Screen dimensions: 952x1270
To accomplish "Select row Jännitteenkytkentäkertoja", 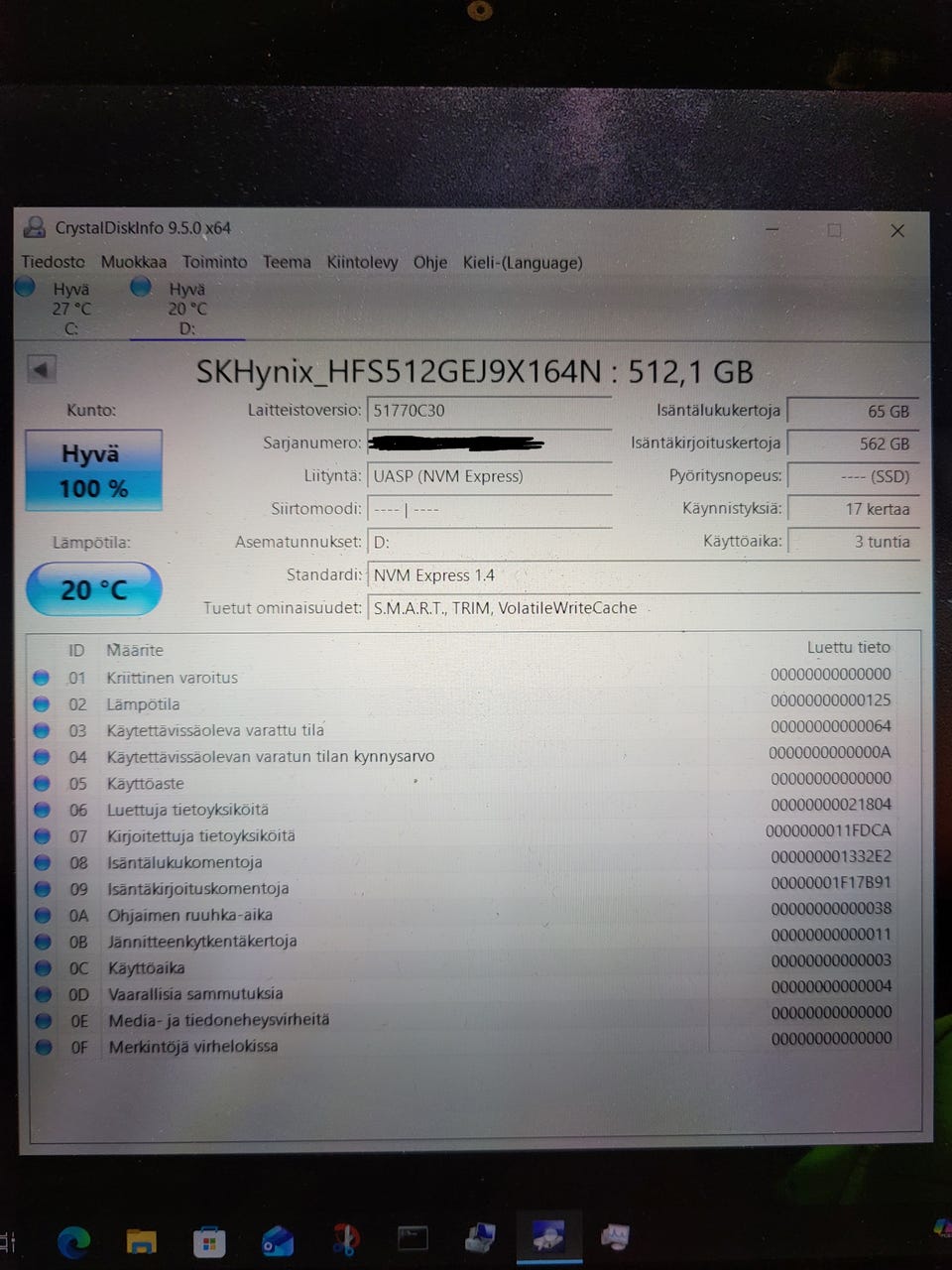I will coord(464,940).
